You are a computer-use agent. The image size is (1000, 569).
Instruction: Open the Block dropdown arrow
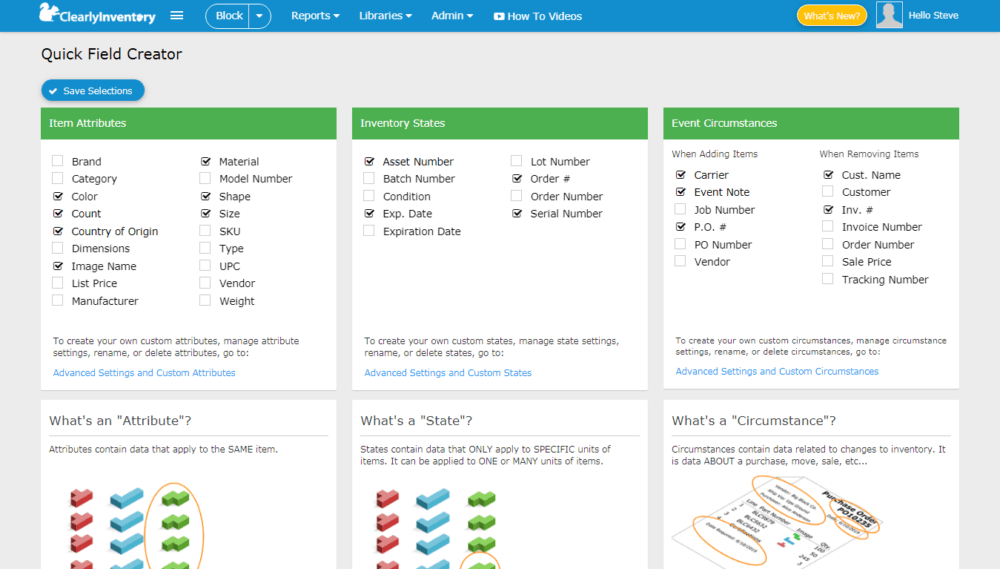260,16
